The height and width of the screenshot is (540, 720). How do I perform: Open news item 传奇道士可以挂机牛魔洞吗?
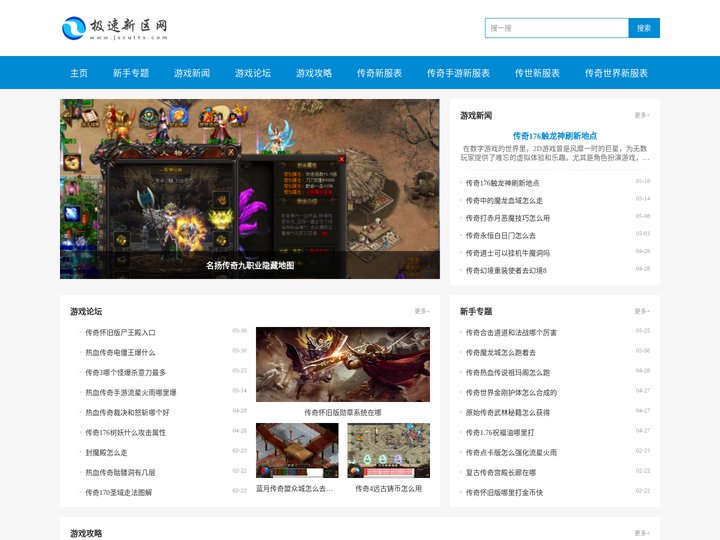(507, 253)
